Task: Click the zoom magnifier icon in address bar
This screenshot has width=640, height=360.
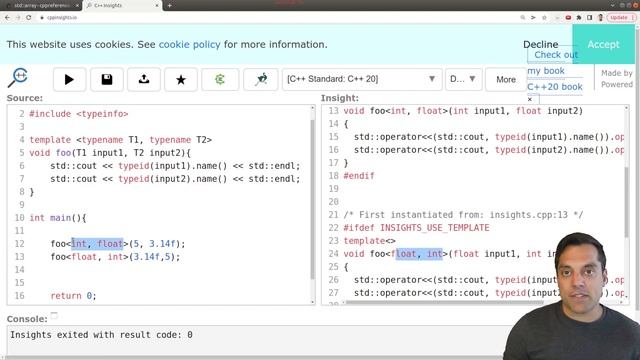Action: [522, 18]
